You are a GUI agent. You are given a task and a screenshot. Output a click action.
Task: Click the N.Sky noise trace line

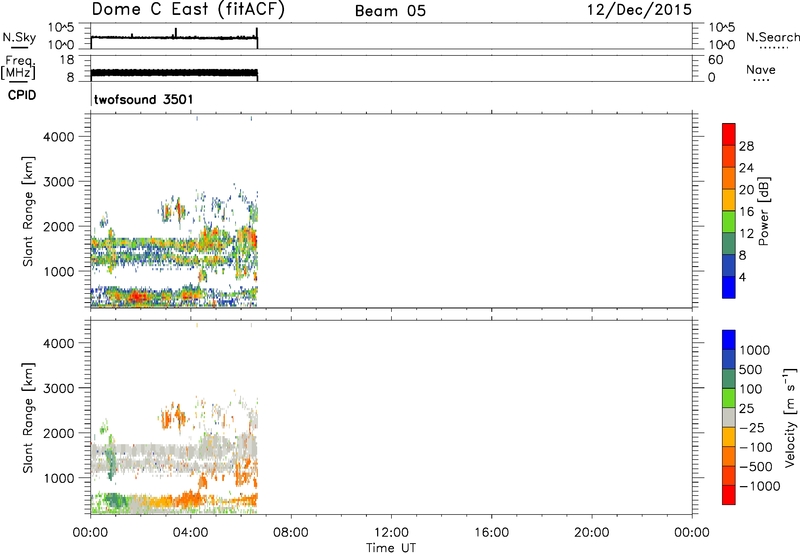pos(174,37)
